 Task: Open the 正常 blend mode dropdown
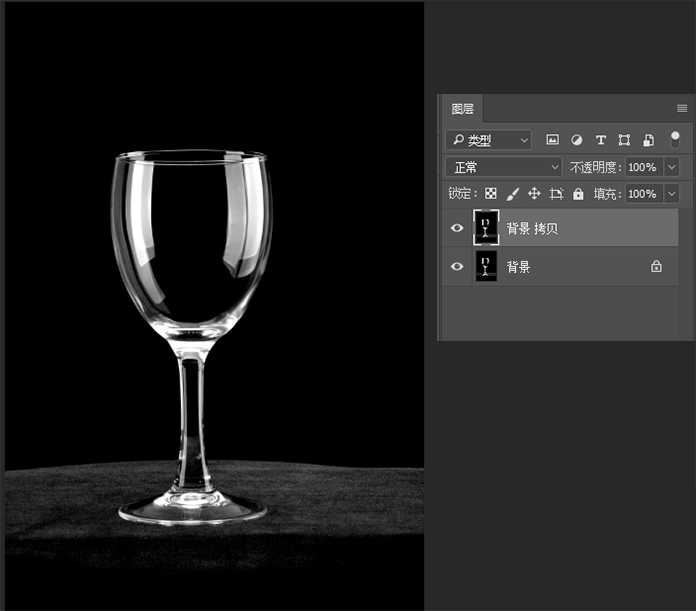tap(503, 167)
